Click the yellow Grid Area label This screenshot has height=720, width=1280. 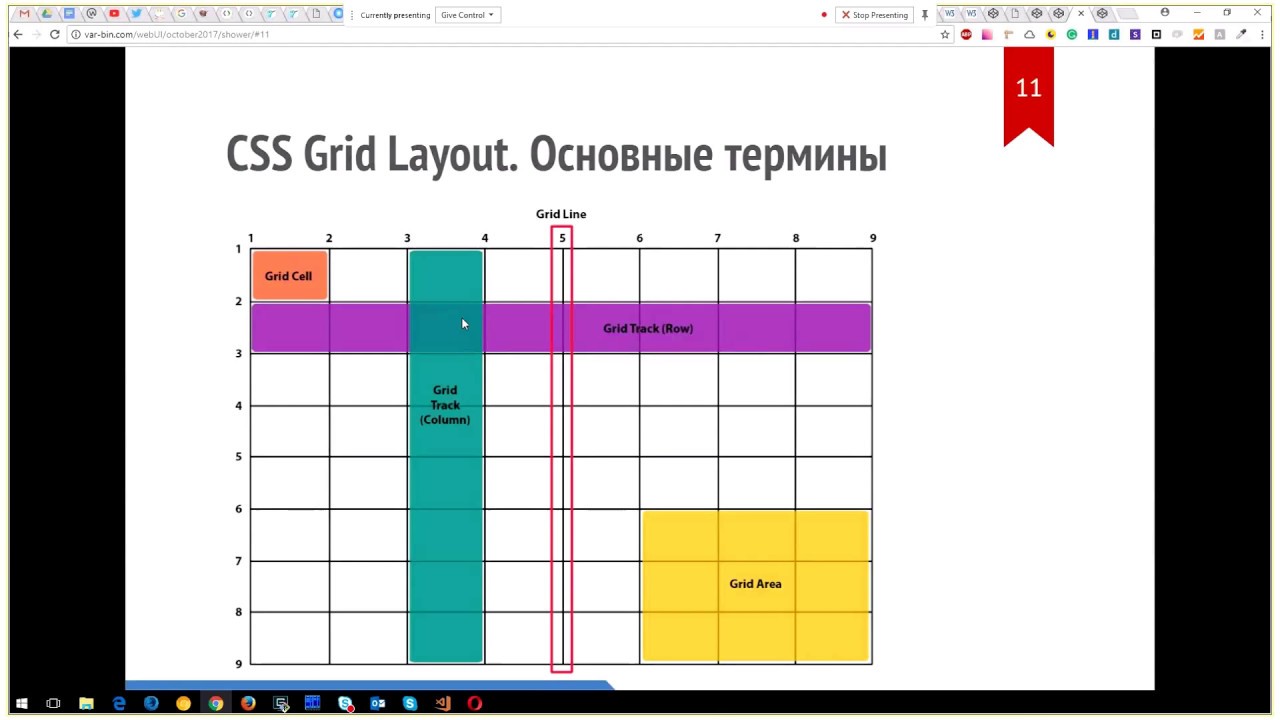point(755,584)
